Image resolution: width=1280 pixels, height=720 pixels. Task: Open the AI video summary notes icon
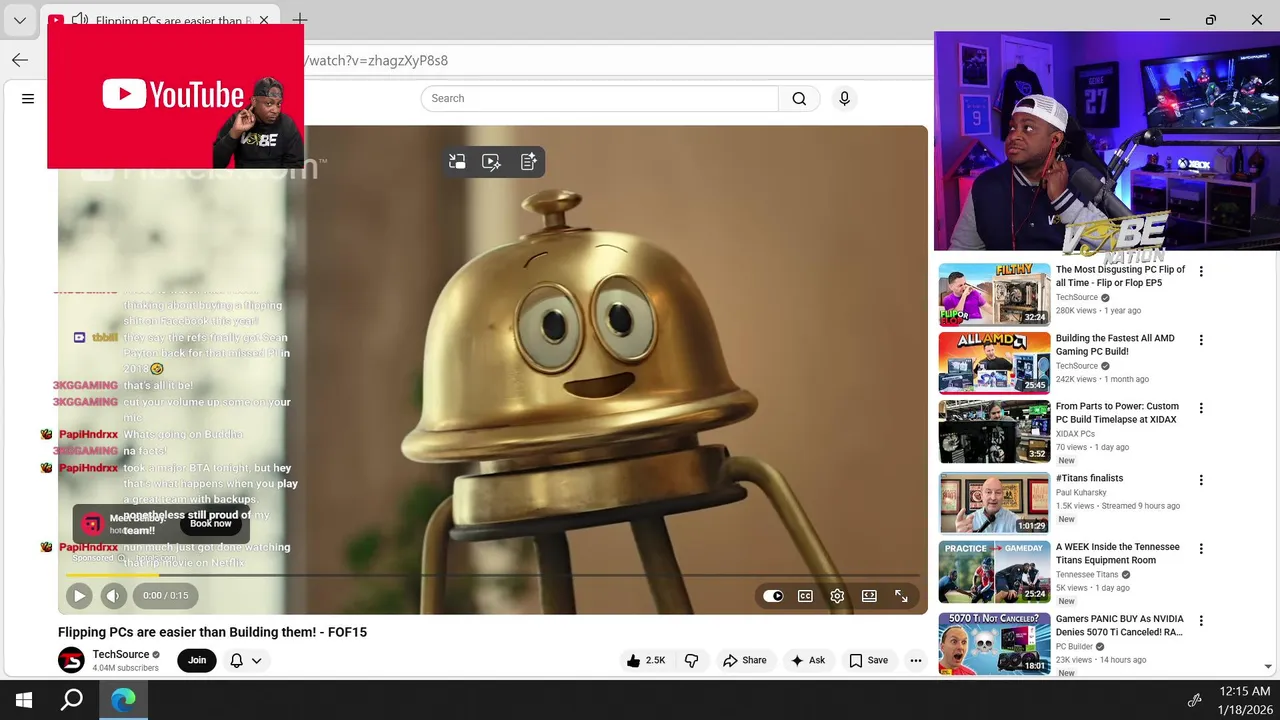pyautogui.click(x=528, y=161)
